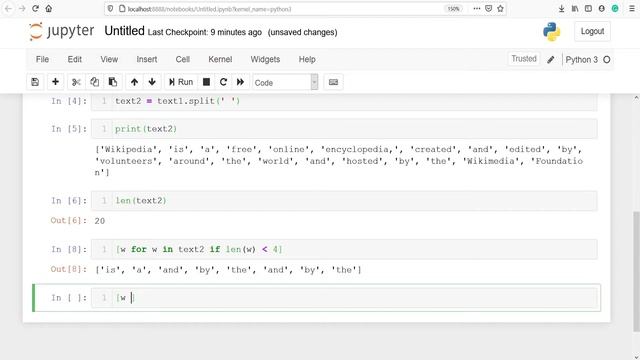Toggle browser sidebar icon
The image size is (640, 360).
coord(588,9)
